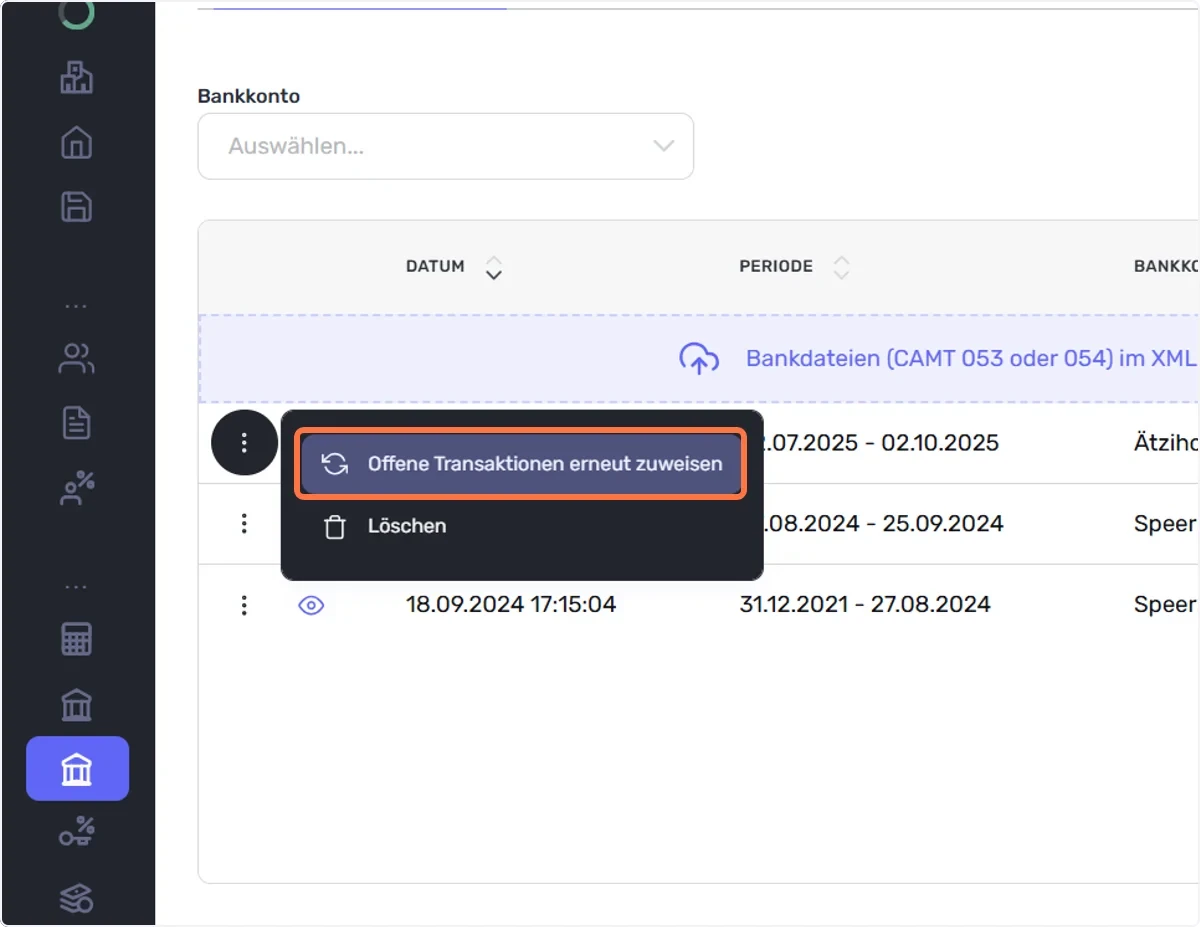Expand the Bankkonto dropdown
This screenshot has height=927, width=1200.
coord(446,146)
